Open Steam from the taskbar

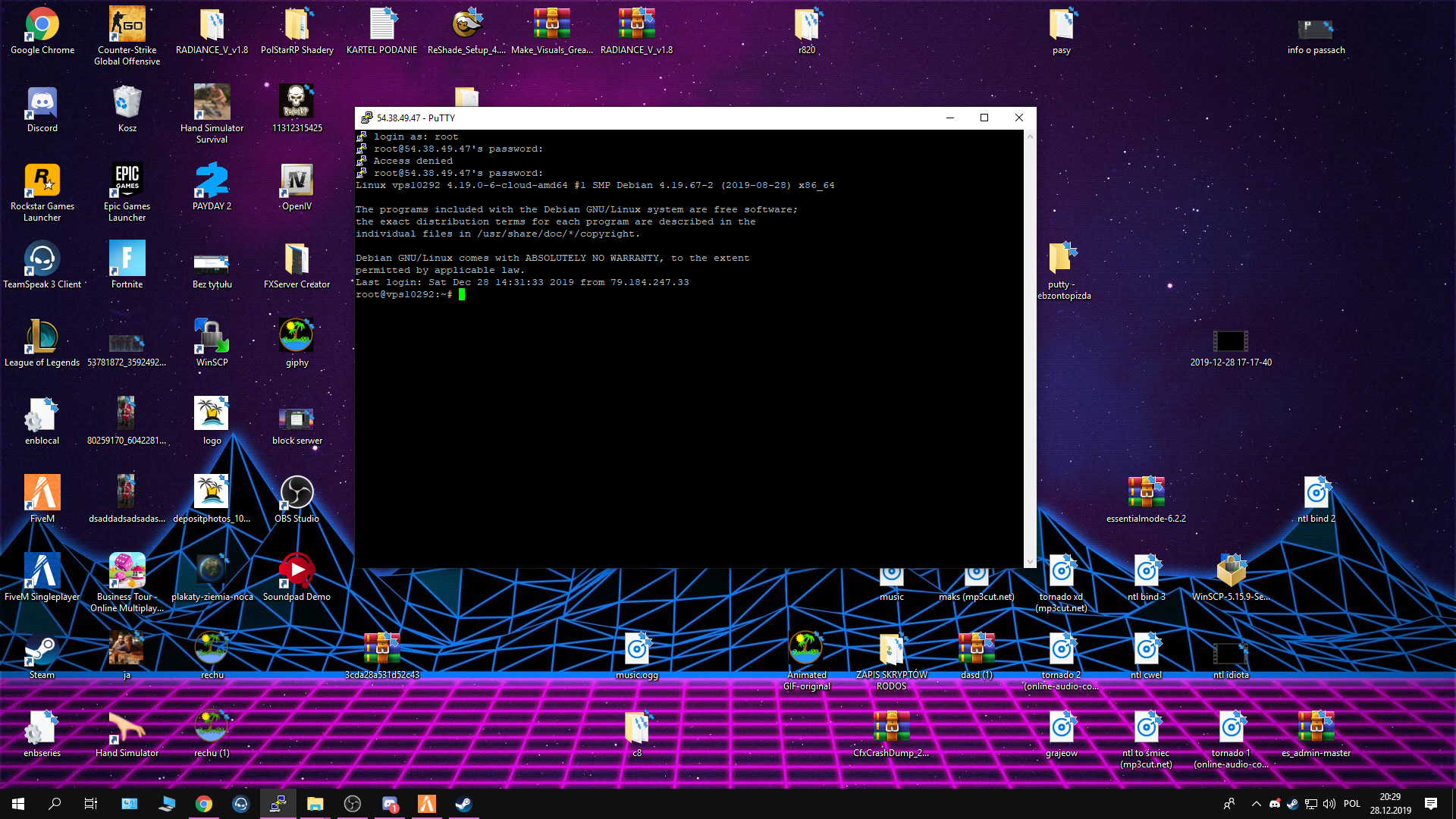[x=463, y=804]
